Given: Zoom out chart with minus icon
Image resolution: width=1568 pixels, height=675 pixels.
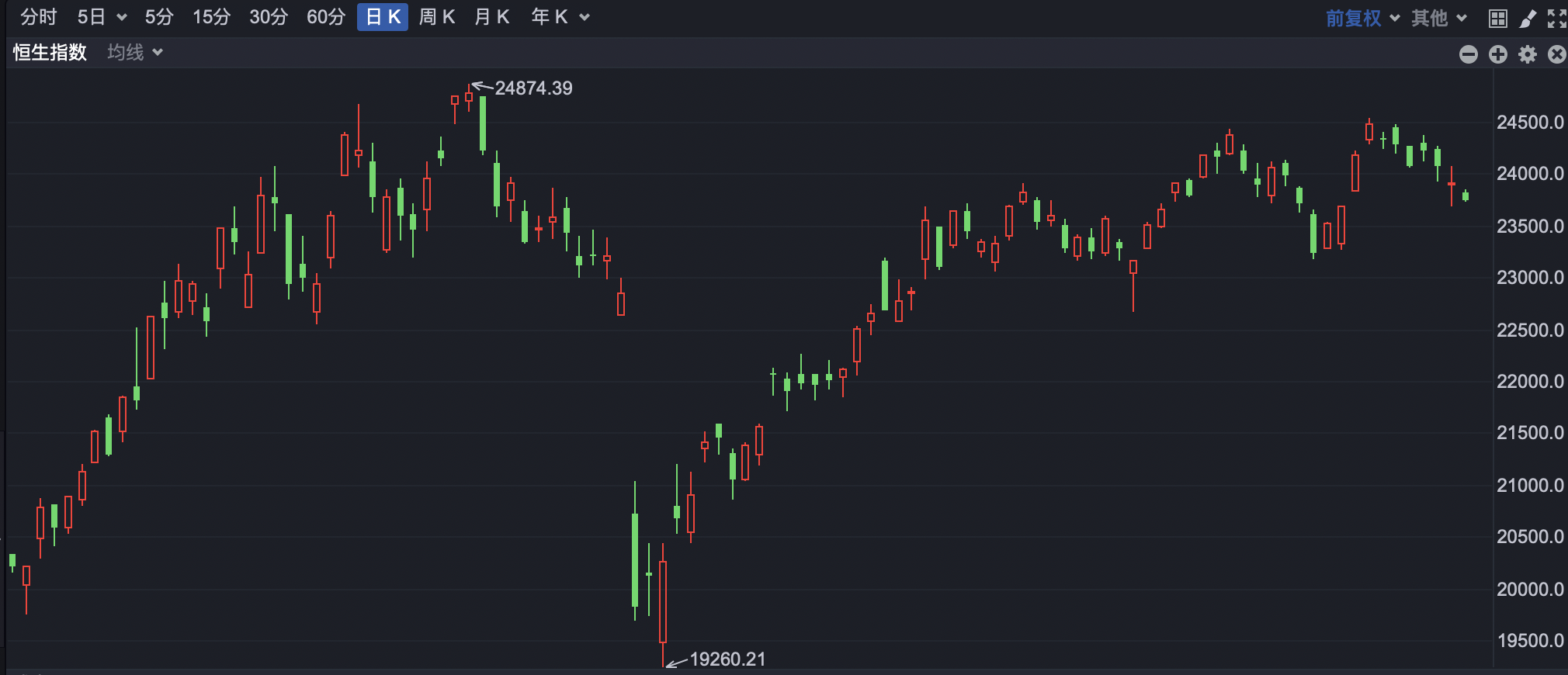Looking at the screenshot, I should (x=1468, y=54).
